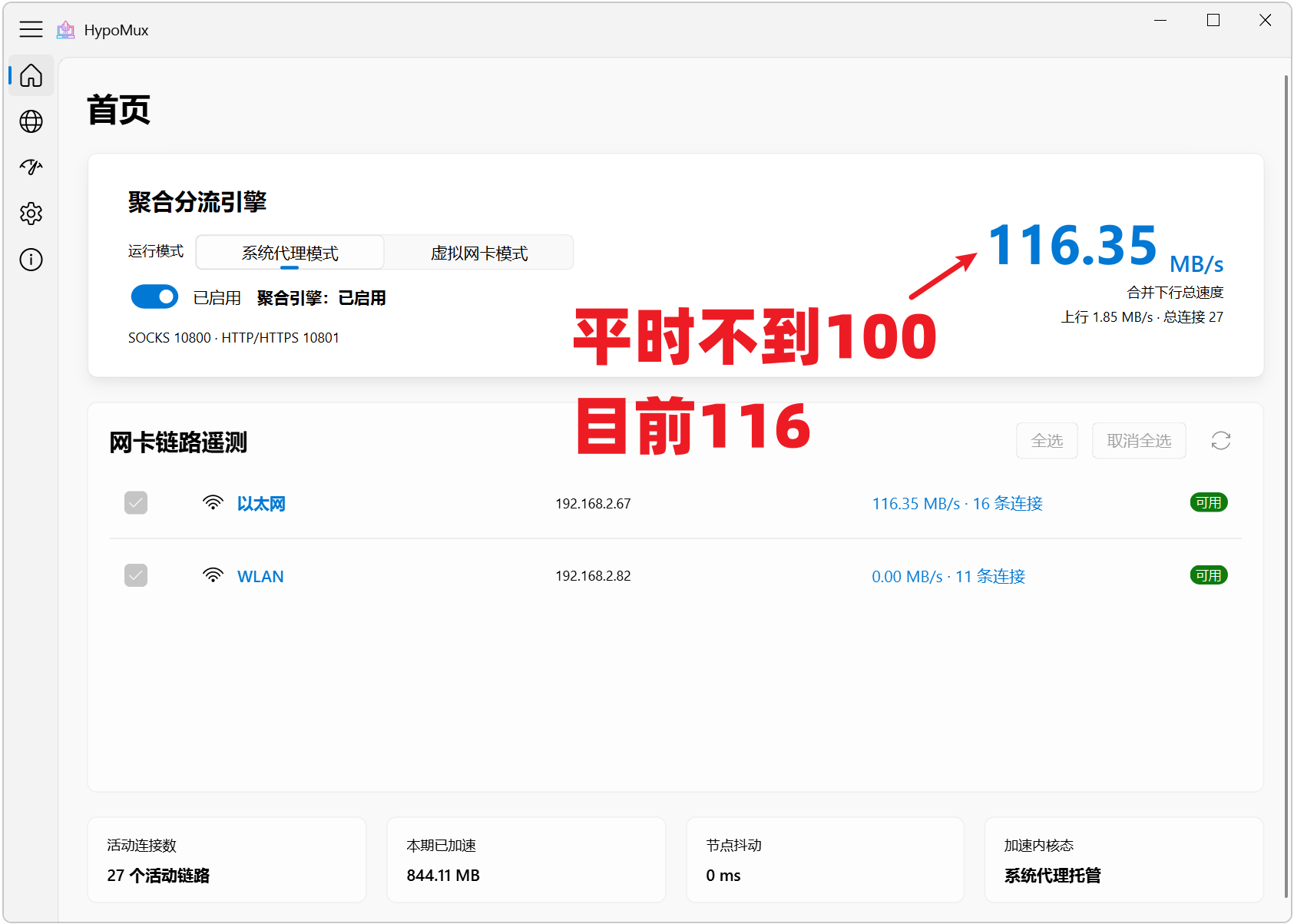
Task: Maximize the HypoMux window
Action: click(x=1213, y=20)
